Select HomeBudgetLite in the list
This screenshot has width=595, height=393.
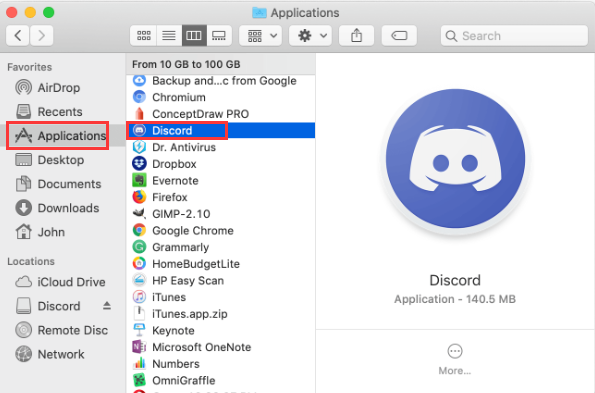click(220, 264)
